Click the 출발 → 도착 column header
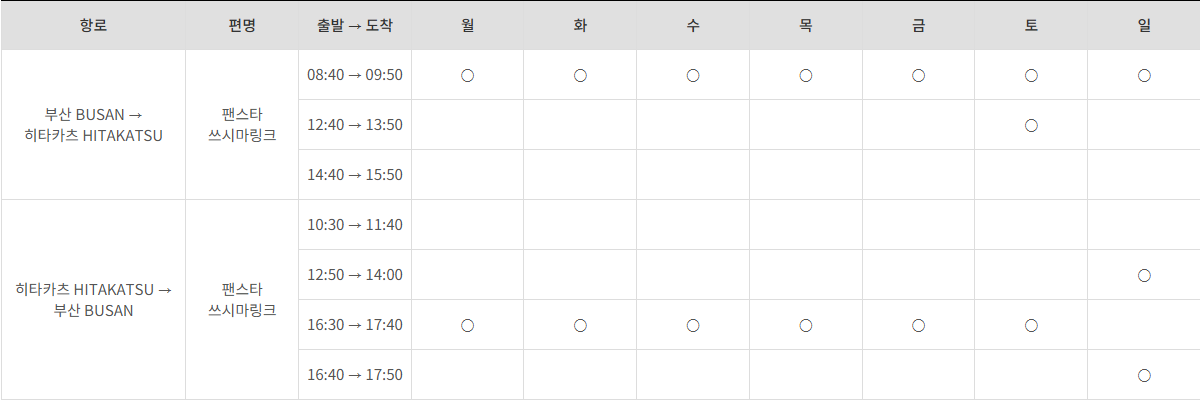Image resolution: width=1200 pixels, height=403 pixels. click(355, 25)
